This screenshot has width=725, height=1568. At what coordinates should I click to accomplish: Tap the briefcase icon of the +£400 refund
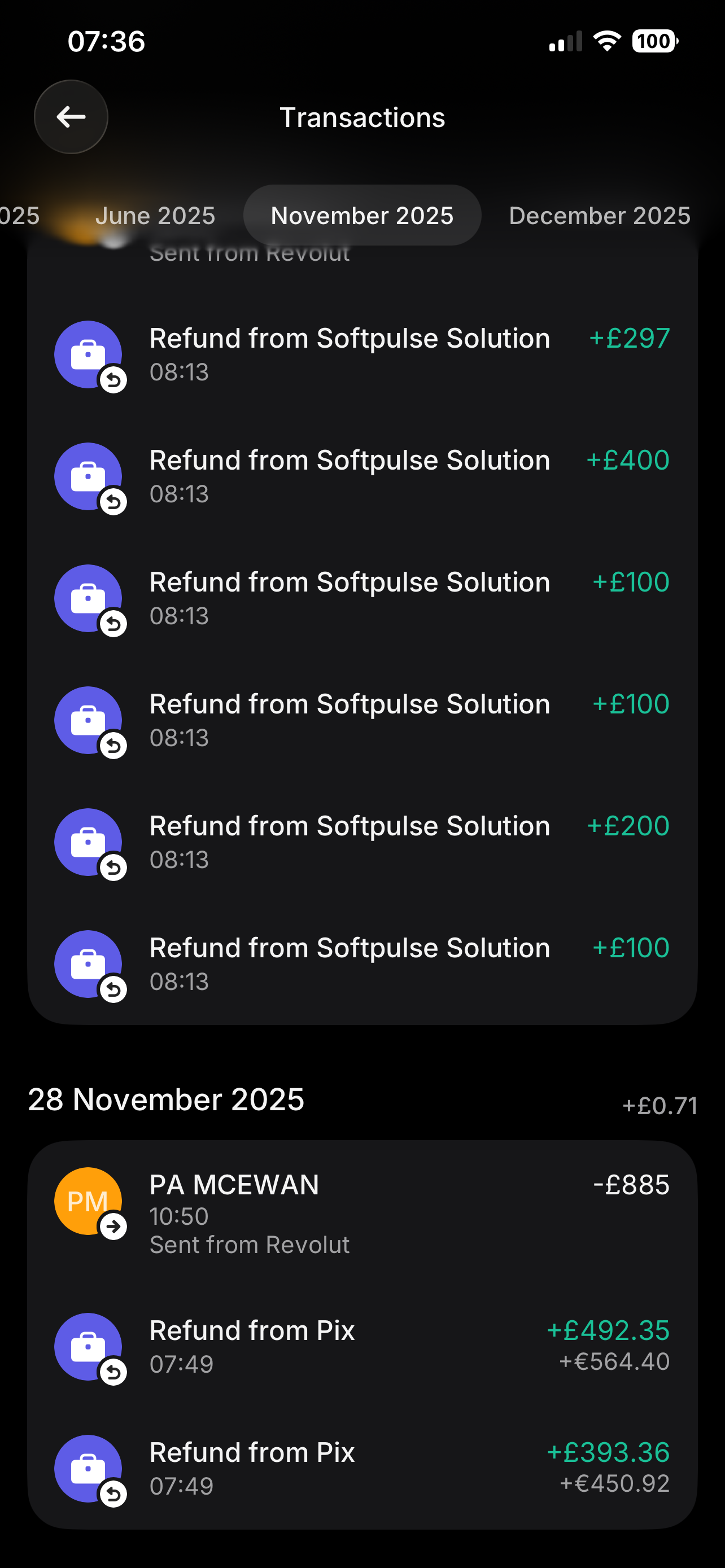pos(88,476)
